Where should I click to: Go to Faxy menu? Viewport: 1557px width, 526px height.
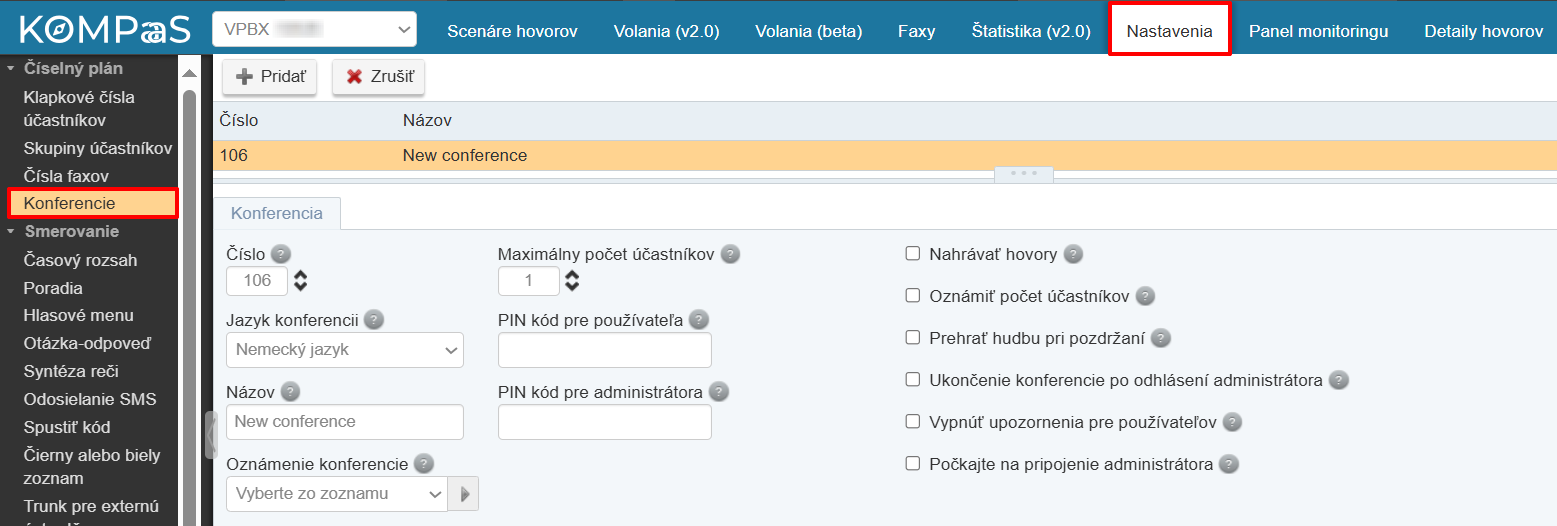tap(917, 31)
